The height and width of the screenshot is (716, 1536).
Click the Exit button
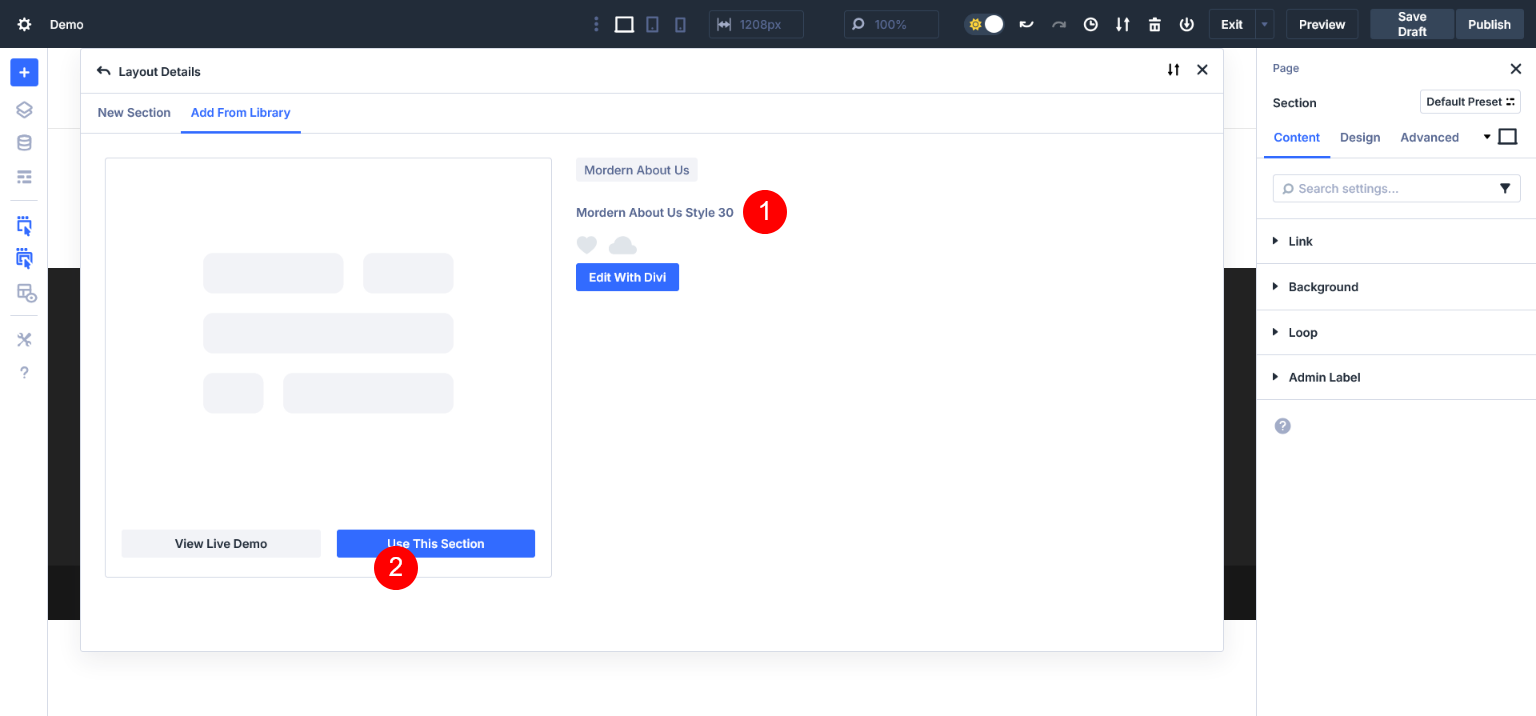click(x=1232, y=24)
